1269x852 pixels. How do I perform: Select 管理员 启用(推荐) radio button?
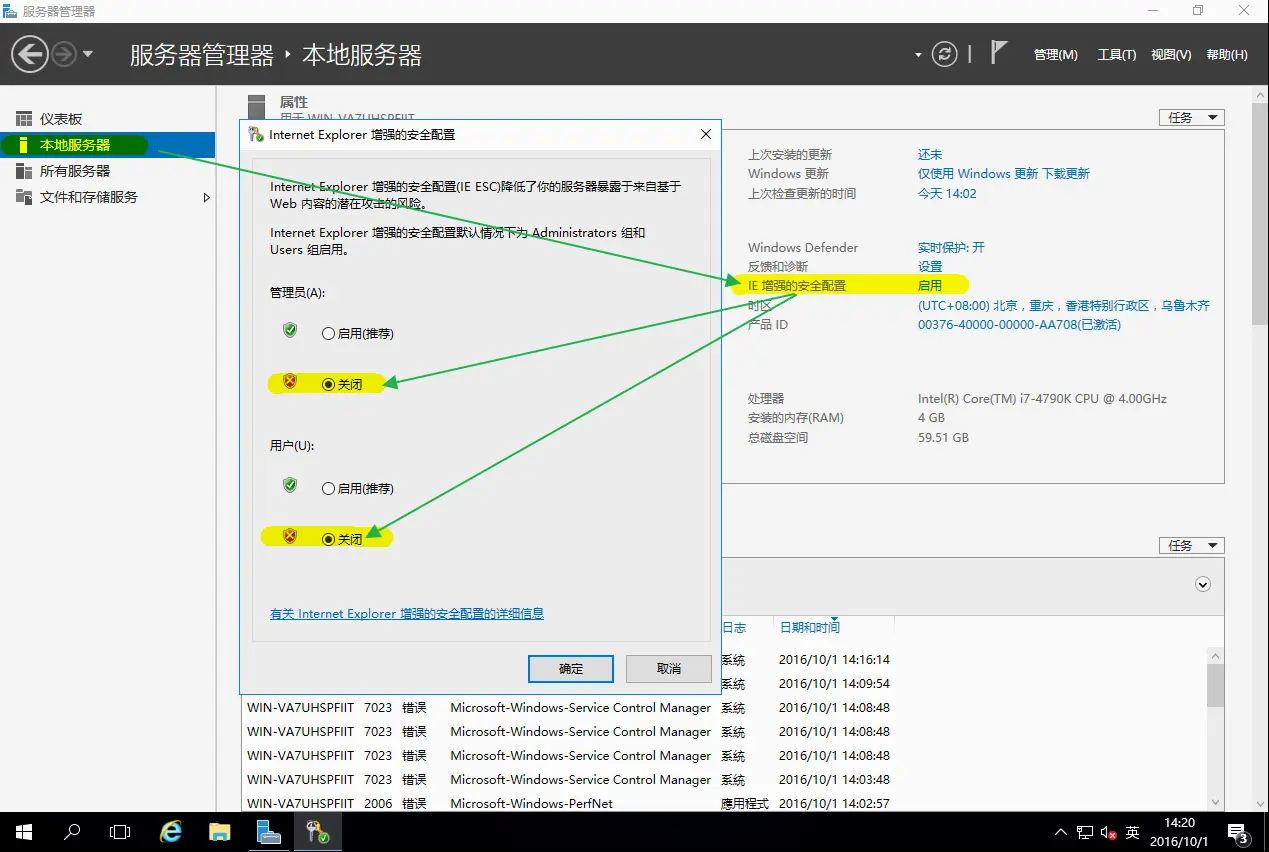point(328,334)
